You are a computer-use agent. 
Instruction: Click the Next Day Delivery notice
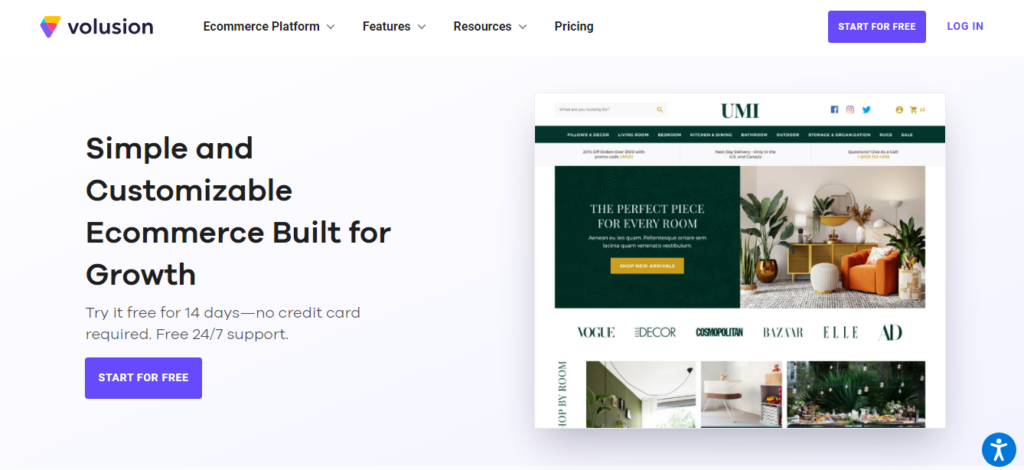click(x=745, y=154)
